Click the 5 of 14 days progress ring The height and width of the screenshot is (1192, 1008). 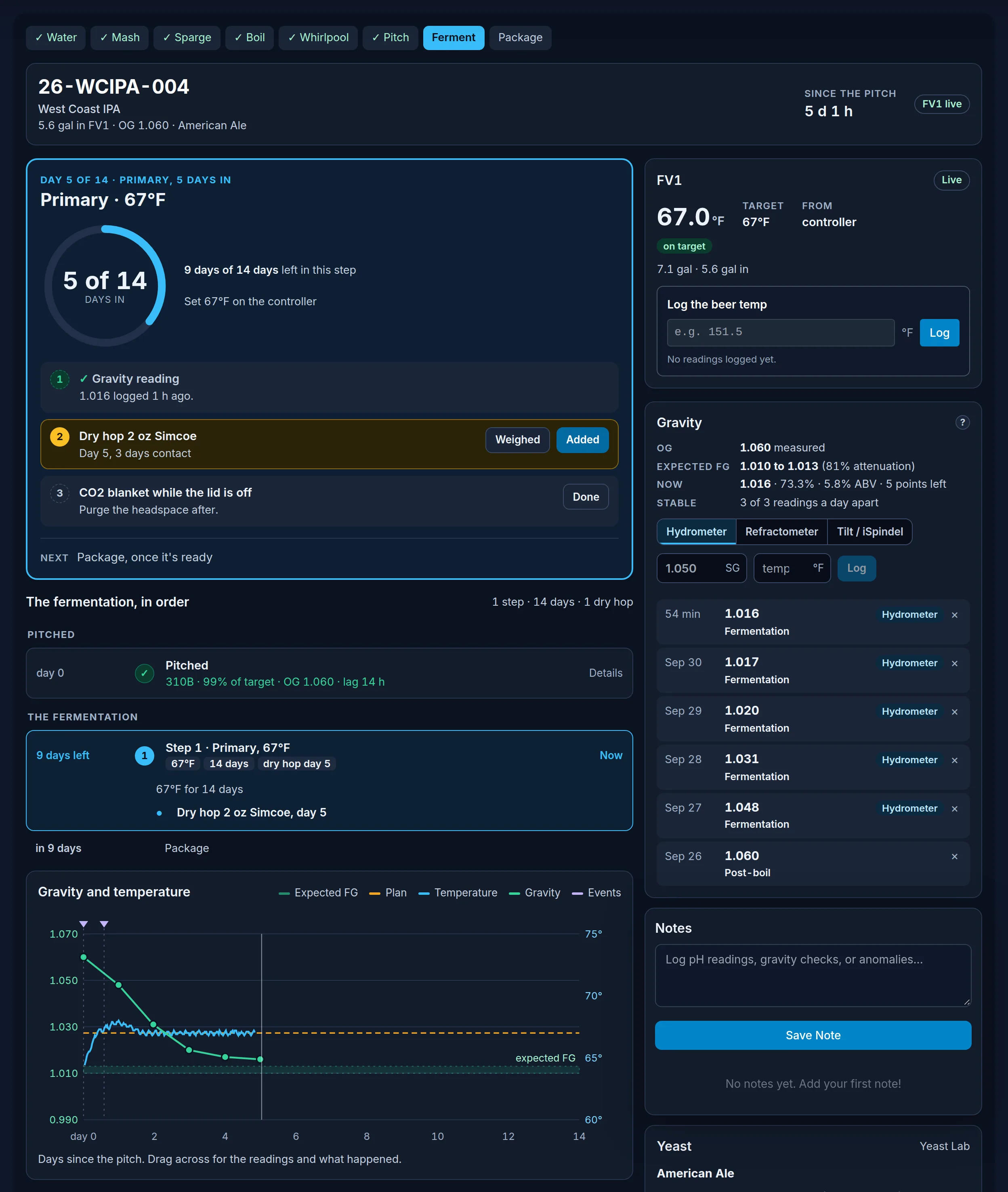[x=105, y=286]
